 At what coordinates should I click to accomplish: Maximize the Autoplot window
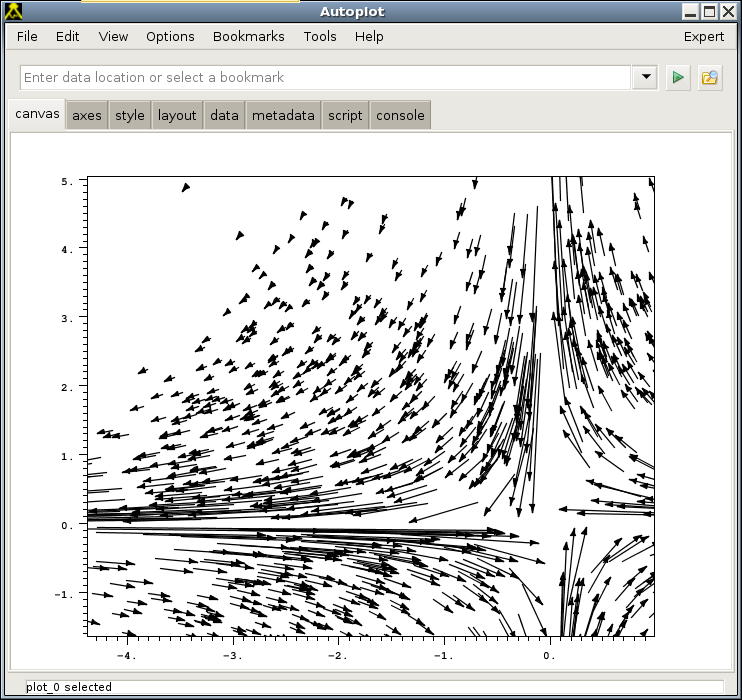click(x=709, y=11)
